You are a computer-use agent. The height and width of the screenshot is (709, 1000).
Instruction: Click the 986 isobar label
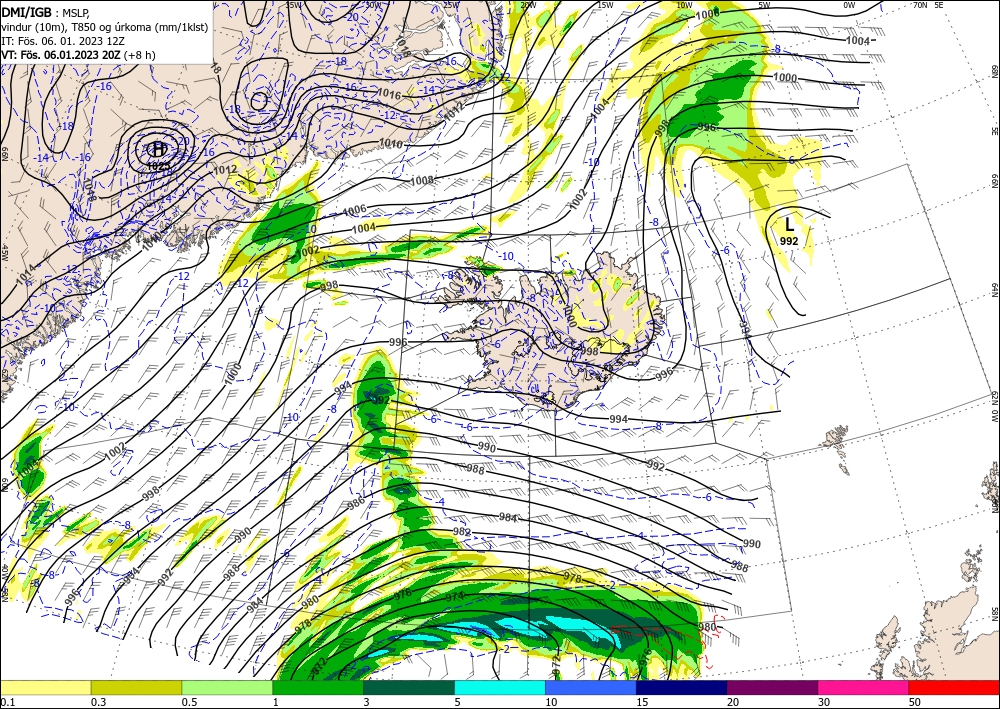click(356, 504)
